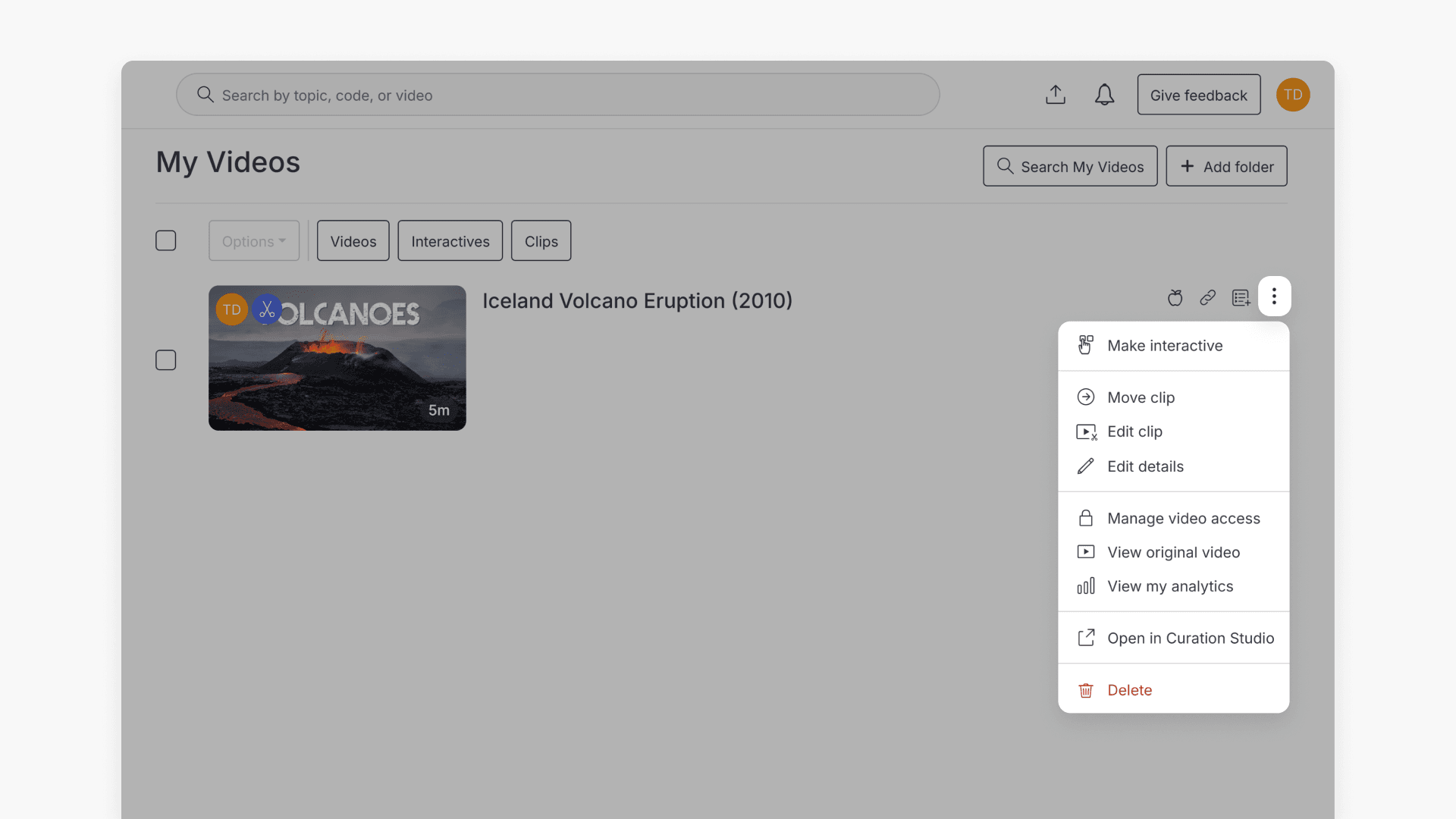Click inside the search bar

click(x=557, y=94)
